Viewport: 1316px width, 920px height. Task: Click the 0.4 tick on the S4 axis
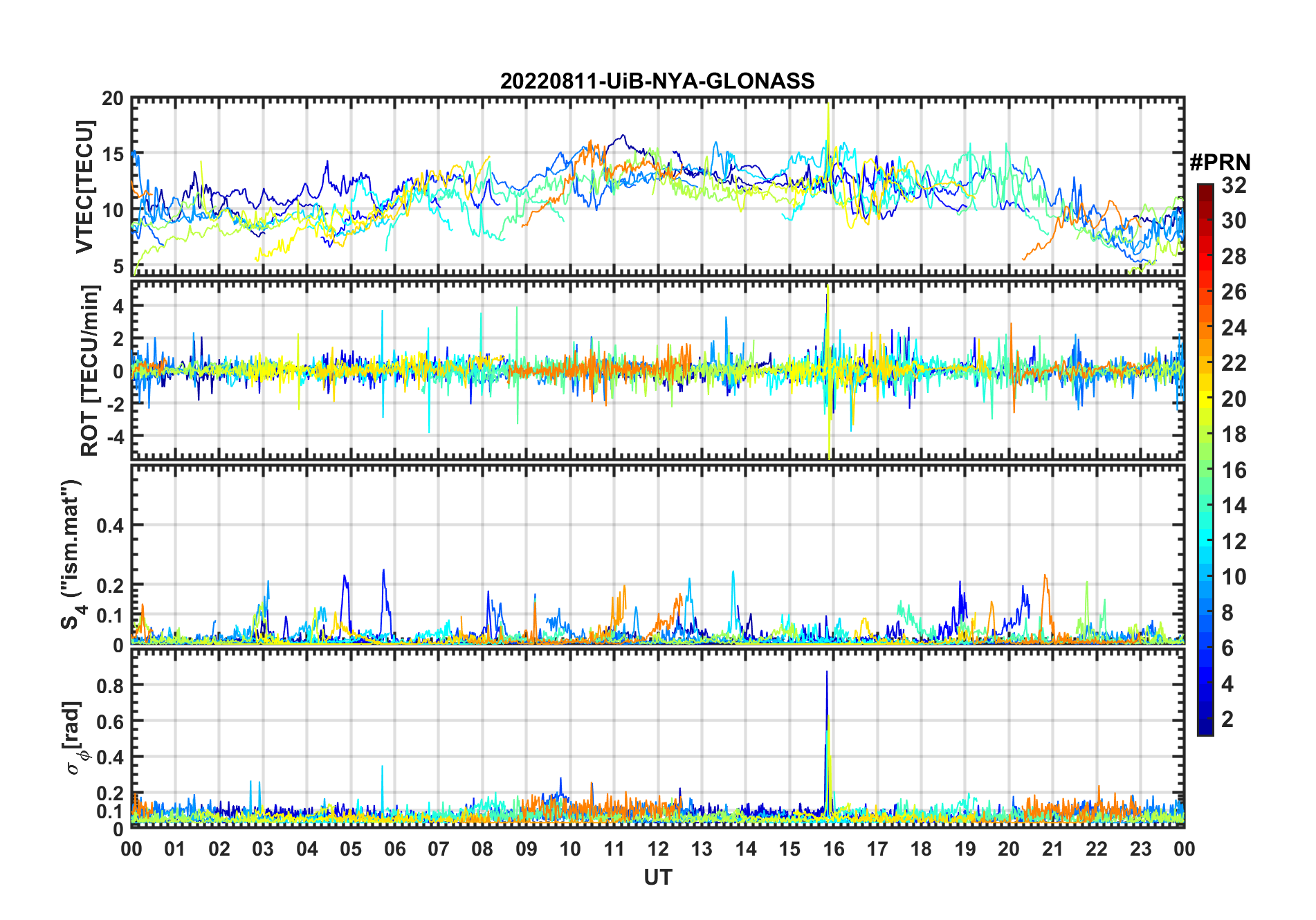point(111,525)
